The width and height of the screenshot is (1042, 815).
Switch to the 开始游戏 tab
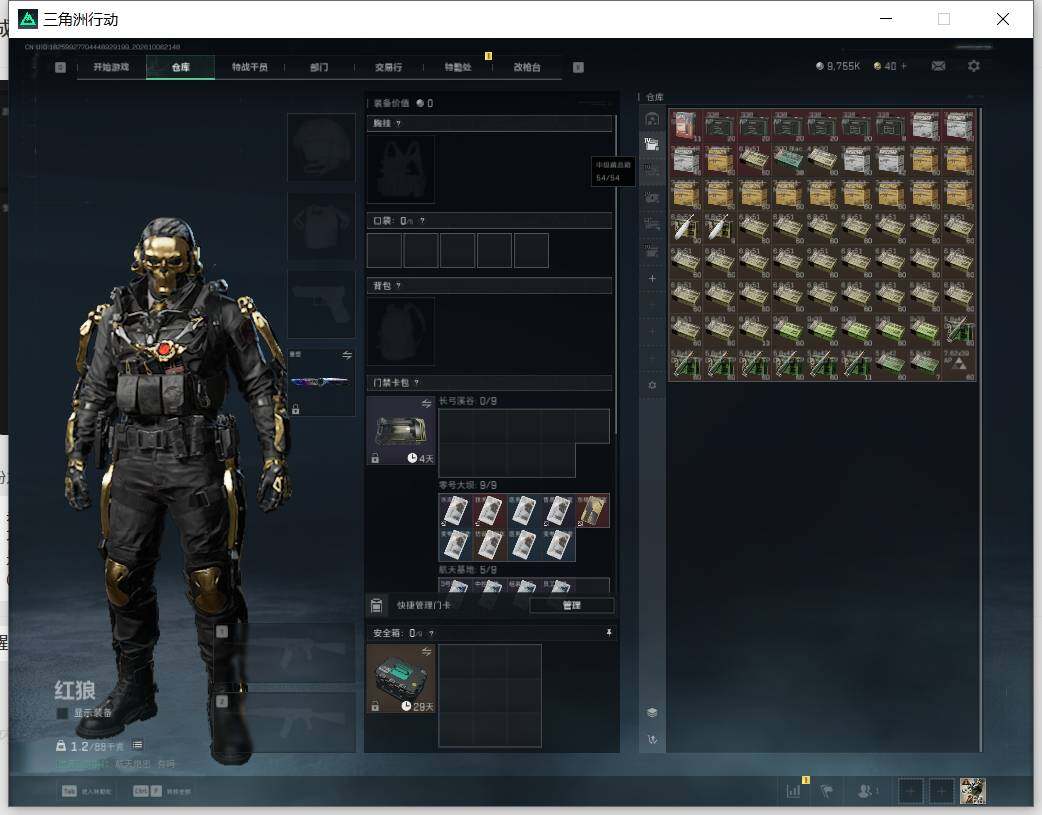[111, 67]
